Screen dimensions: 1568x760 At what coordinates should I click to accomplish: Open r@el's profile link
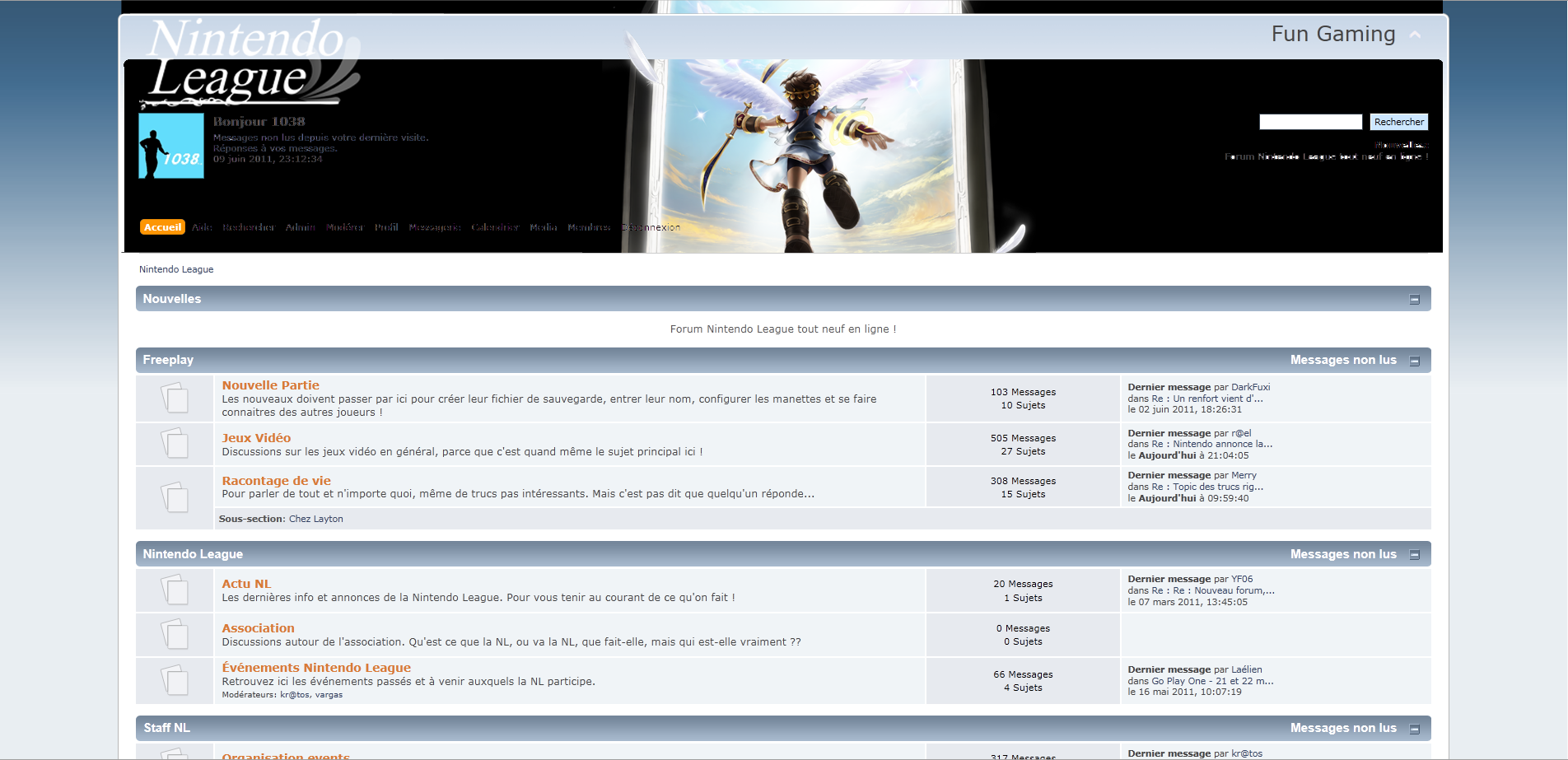point(1241,433)
